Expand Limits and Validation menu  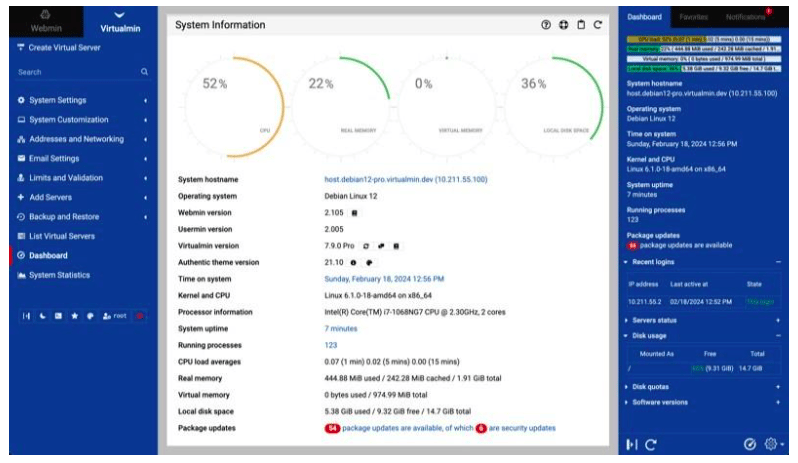pyautogui.click(x=83, y=178)
